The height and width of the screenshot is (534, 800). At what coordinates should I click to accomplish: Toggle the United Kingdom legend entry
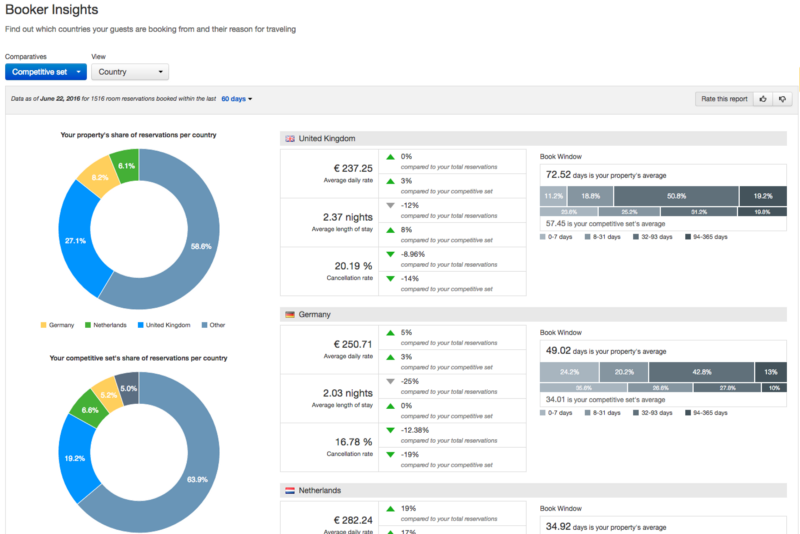click(x=164, y=325)
